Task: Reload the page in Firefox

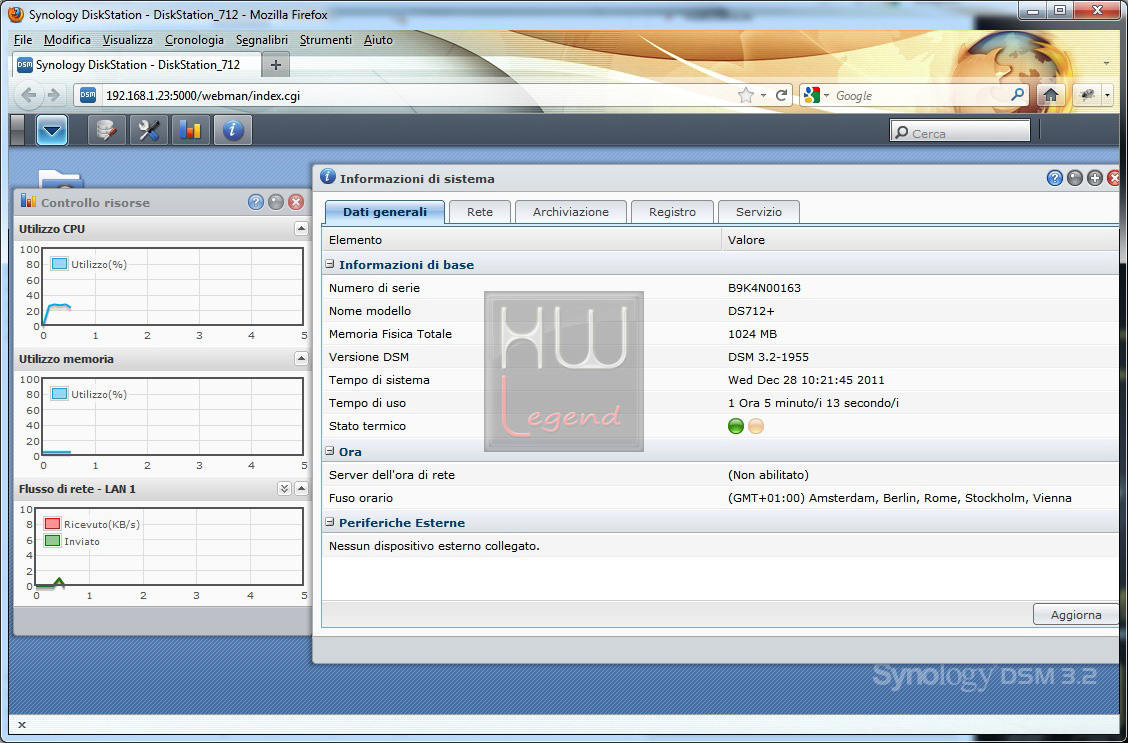Action: [781, 95]
